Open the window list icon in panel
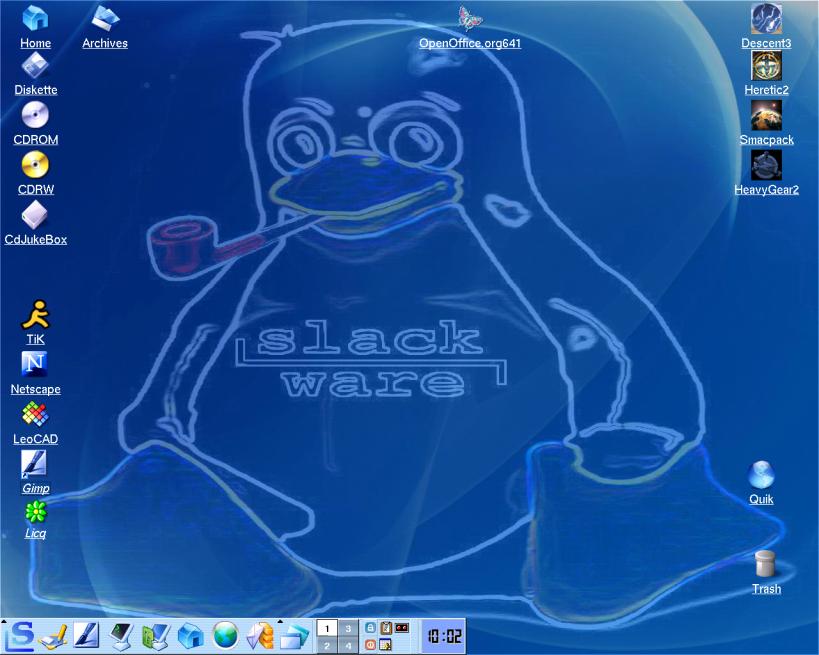This screenshot has width=819, height=655. (x=295, y=637)
